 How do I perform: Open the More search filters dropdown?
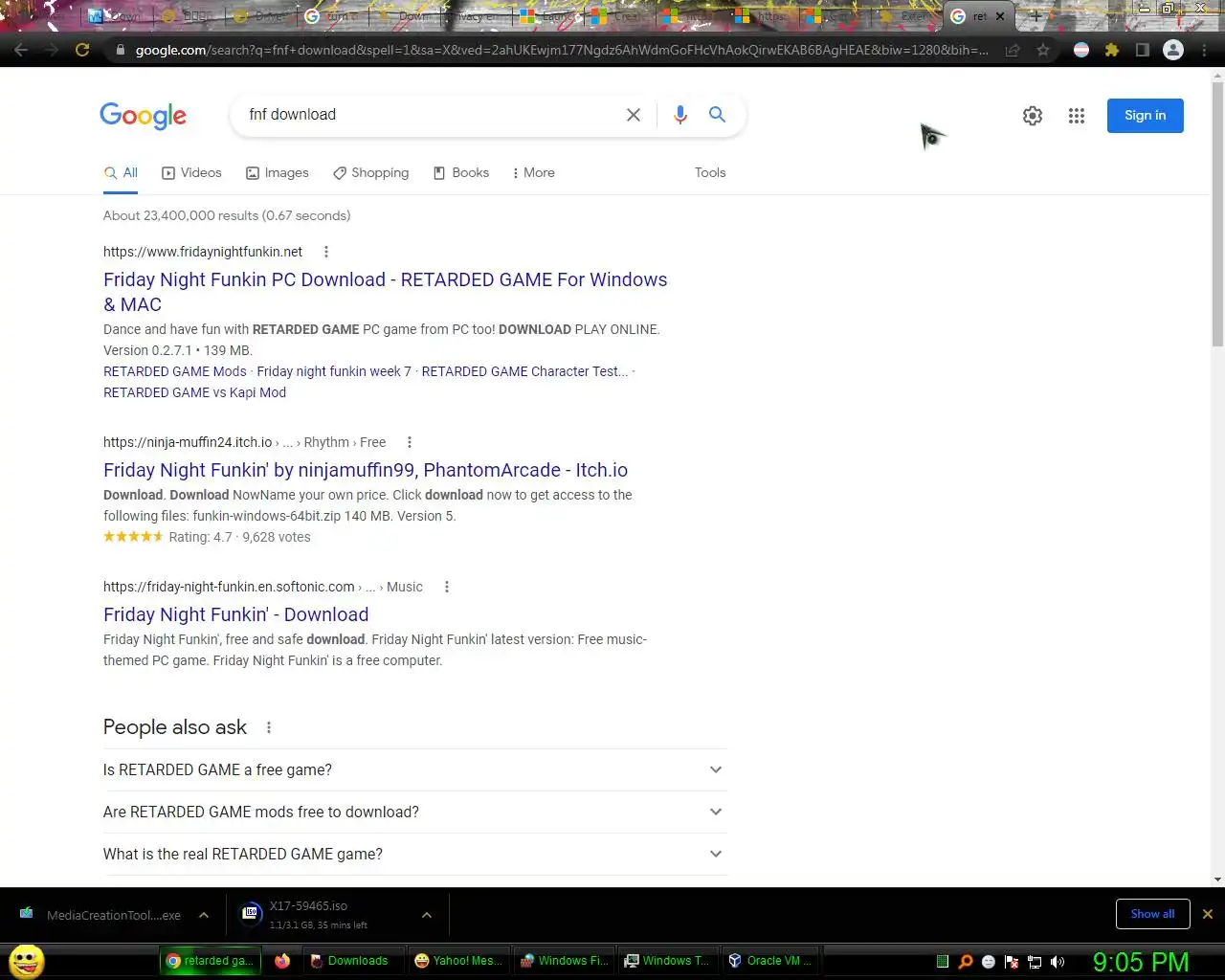[x=533, y=172]
